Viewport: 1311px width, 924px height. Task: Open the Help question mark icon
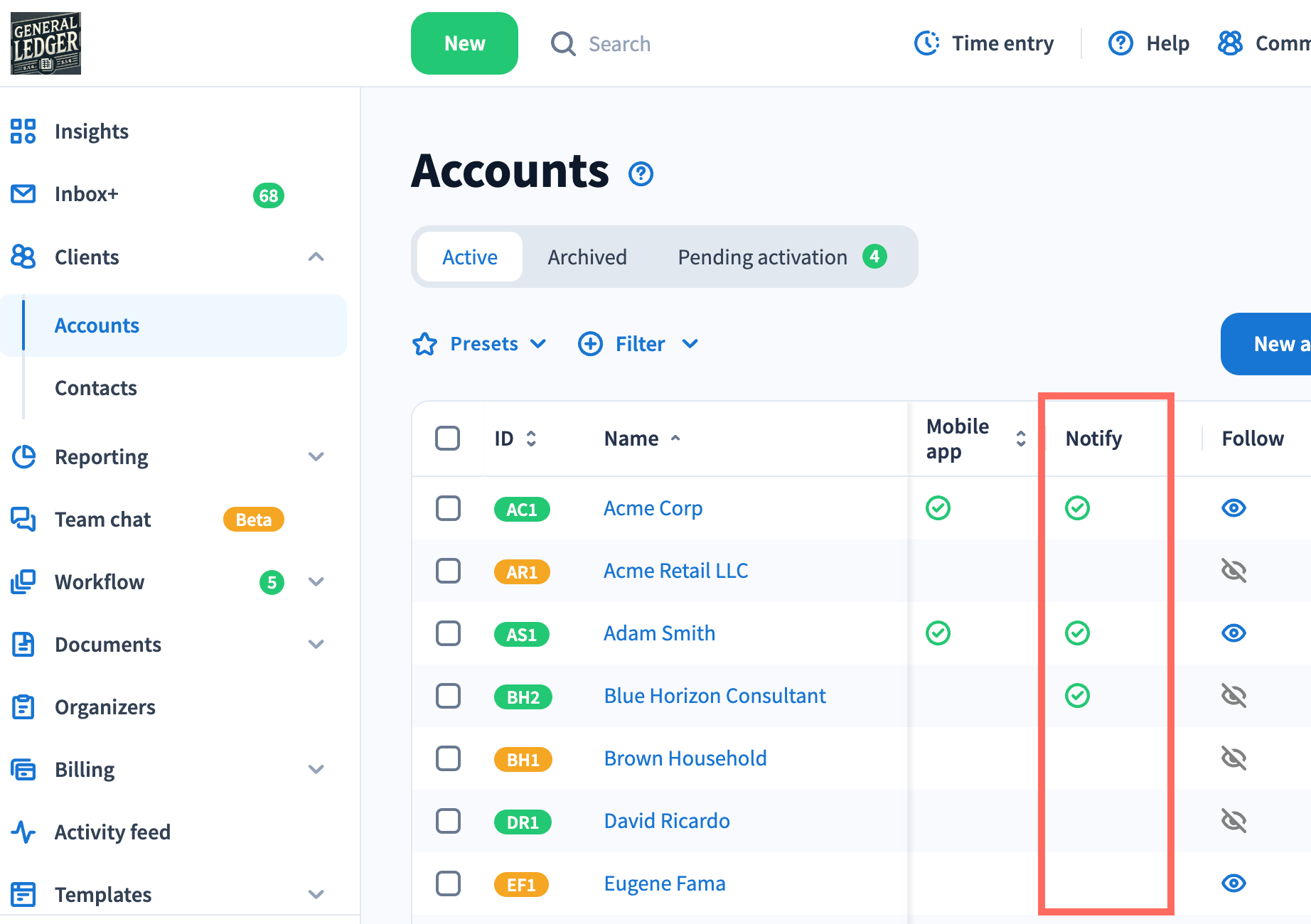point(1120,43)
